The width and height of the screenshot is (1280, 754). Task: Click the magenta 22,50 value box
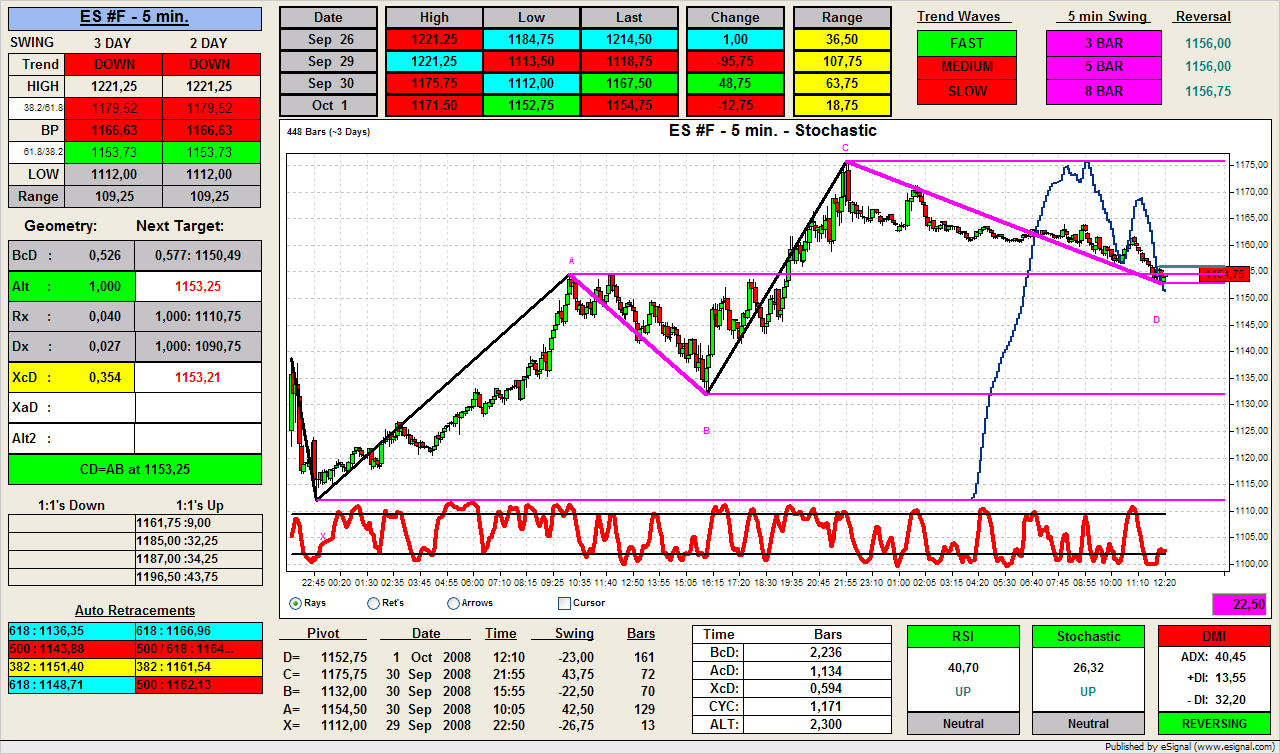[1239, 604]
